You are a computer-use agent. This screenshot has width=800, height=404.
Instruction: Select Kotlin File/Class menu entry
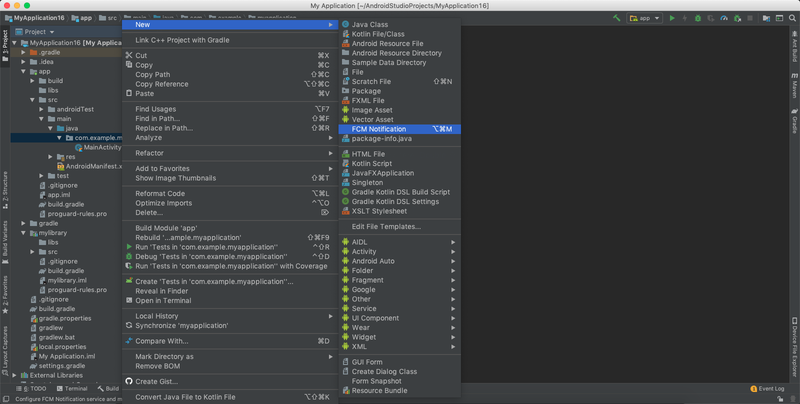pyautogui.click(x=378, y=34)
